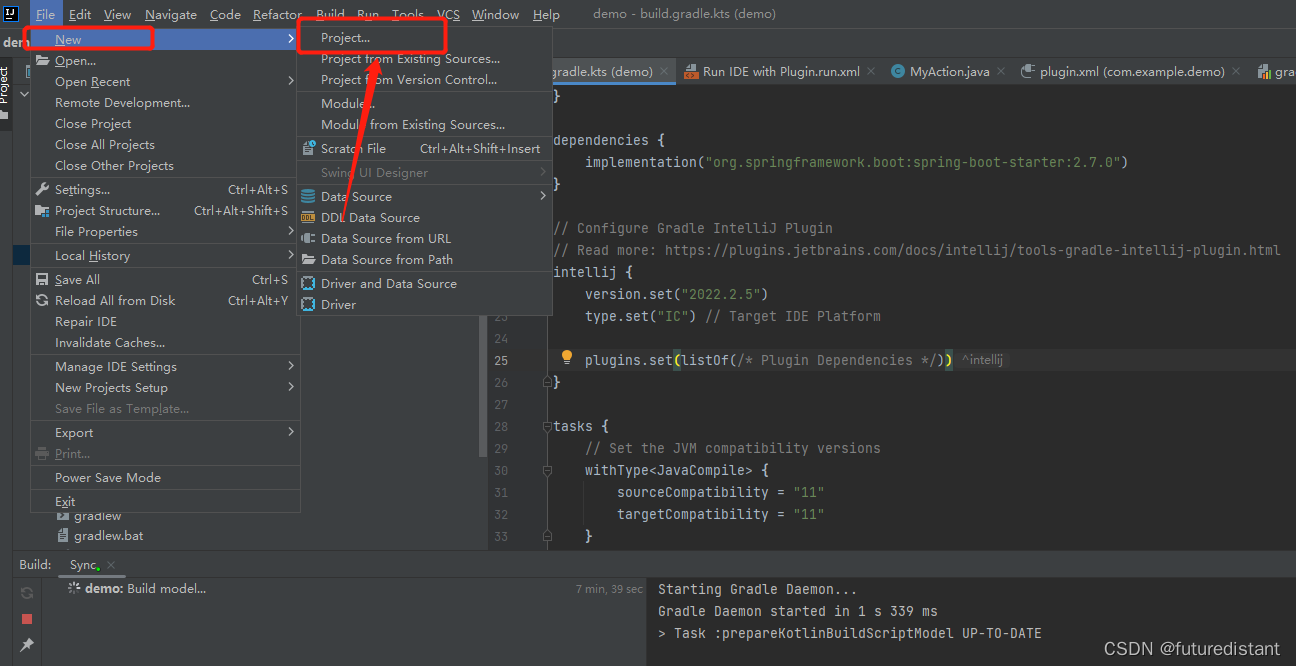1296x666 pixels.
Task: Expand the New submenu arrow
Action: click(x=291, y=39)
